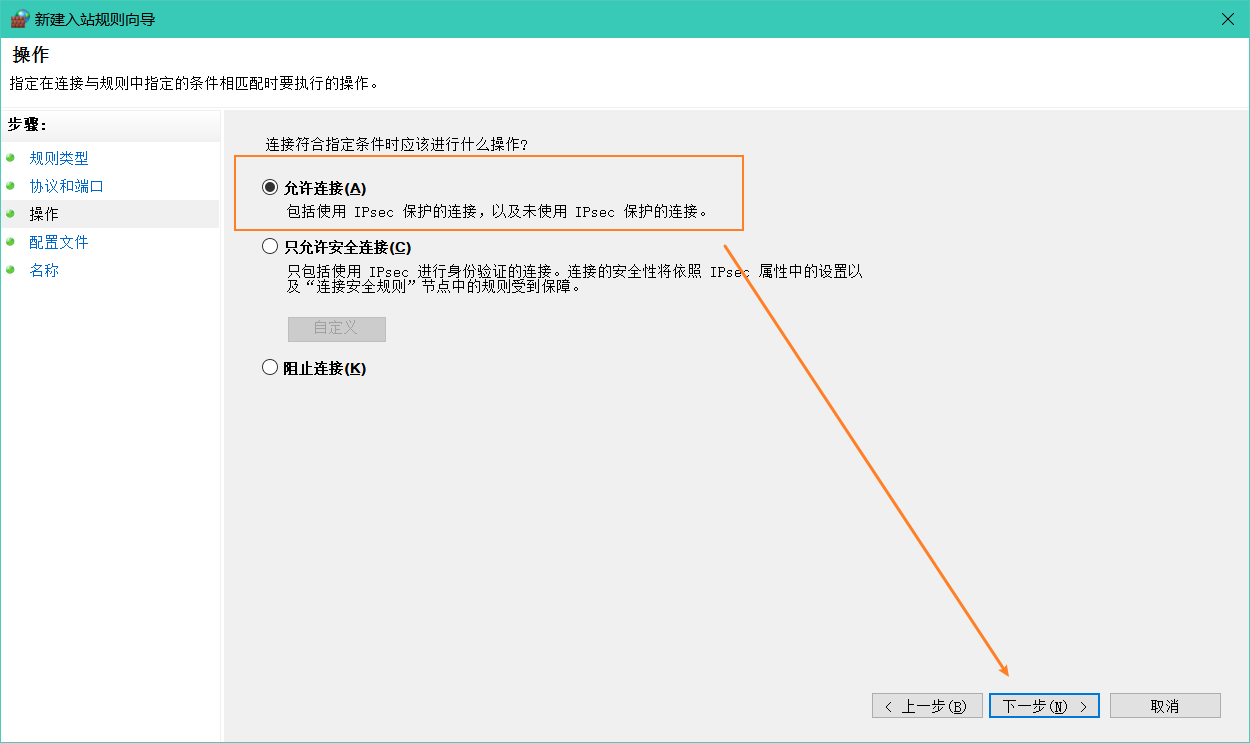
Task: Close the 新建入站规则向导 window
Action: click(1227, 19)
